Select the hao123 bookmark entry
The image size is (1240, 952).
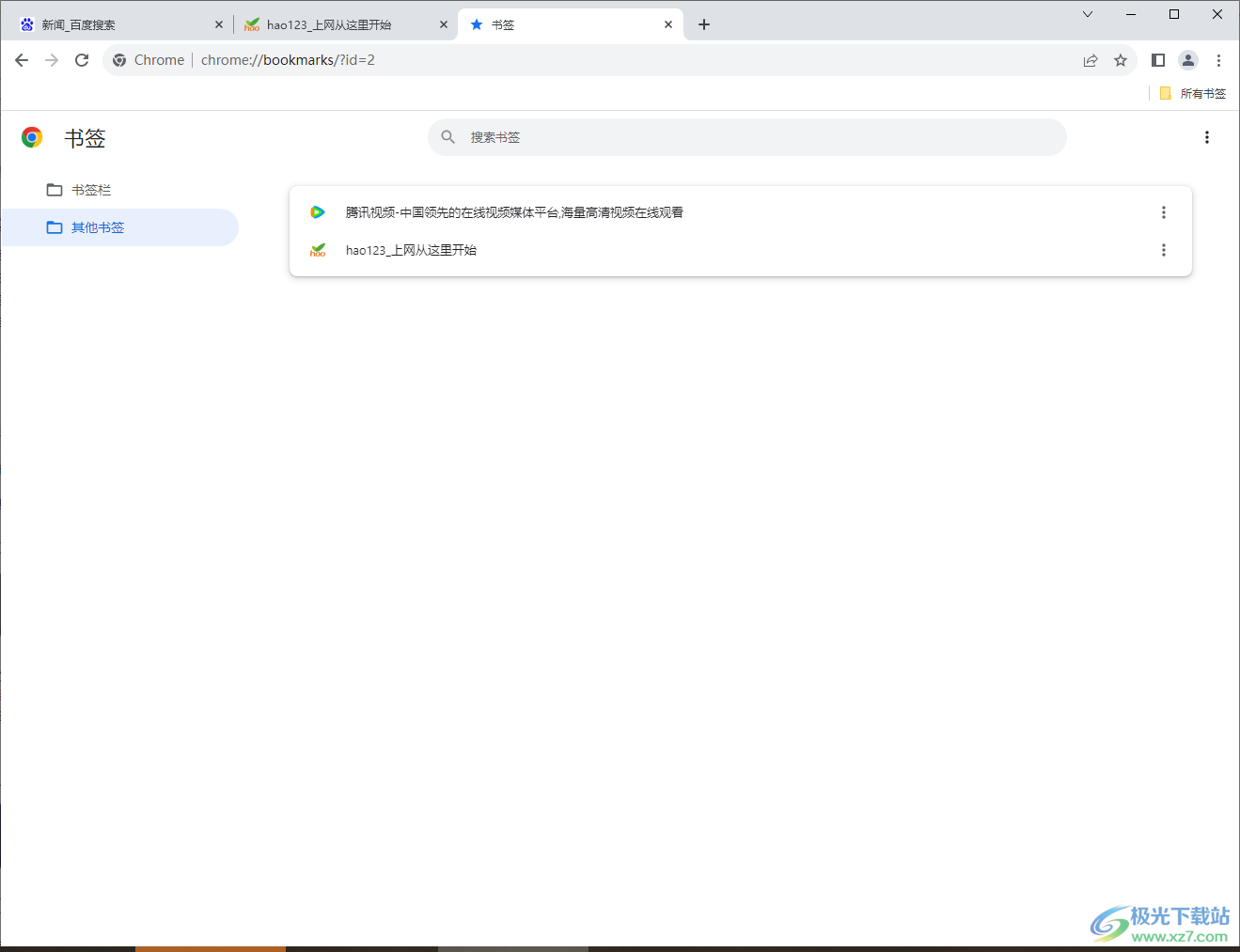pos(741,250)
